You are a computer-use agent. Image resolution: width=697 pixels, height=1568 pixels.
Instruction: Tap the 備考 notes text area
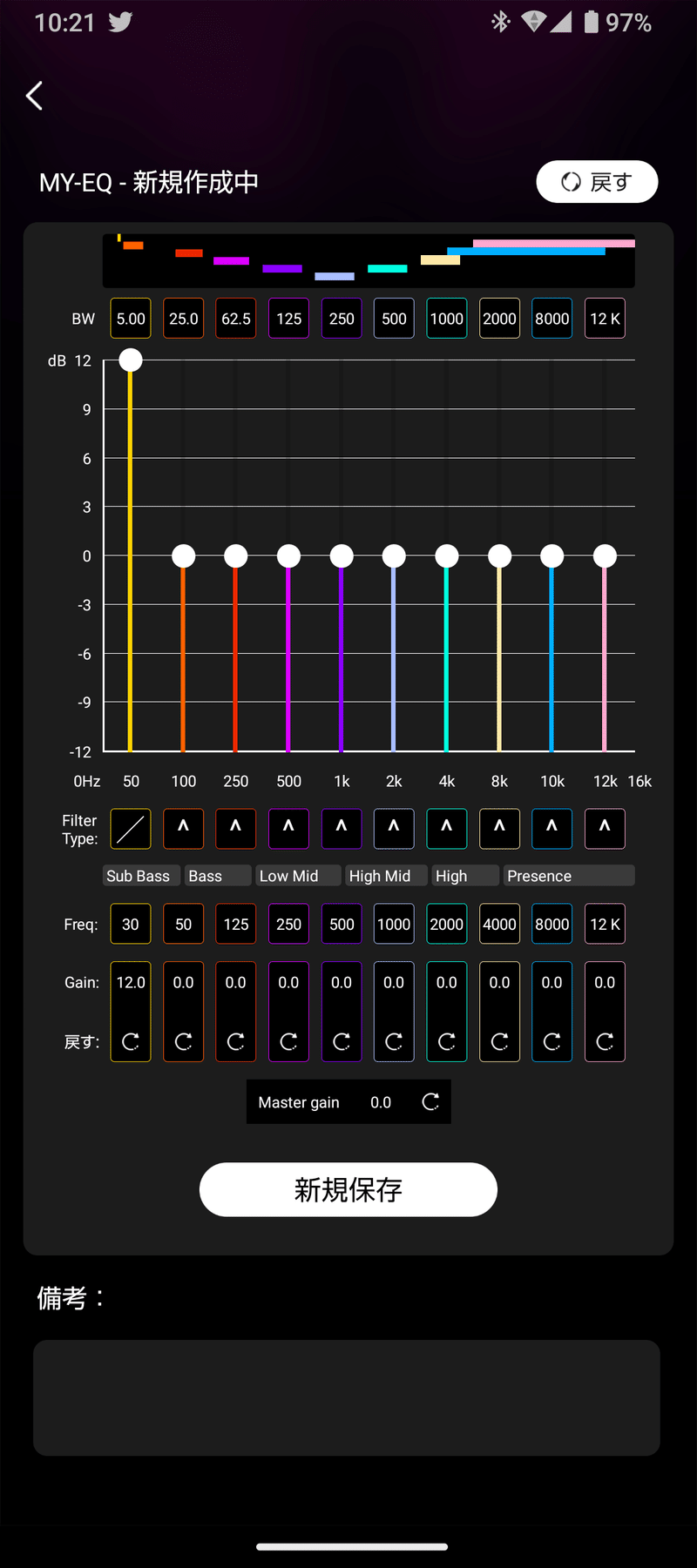(x=347, y=1397)
